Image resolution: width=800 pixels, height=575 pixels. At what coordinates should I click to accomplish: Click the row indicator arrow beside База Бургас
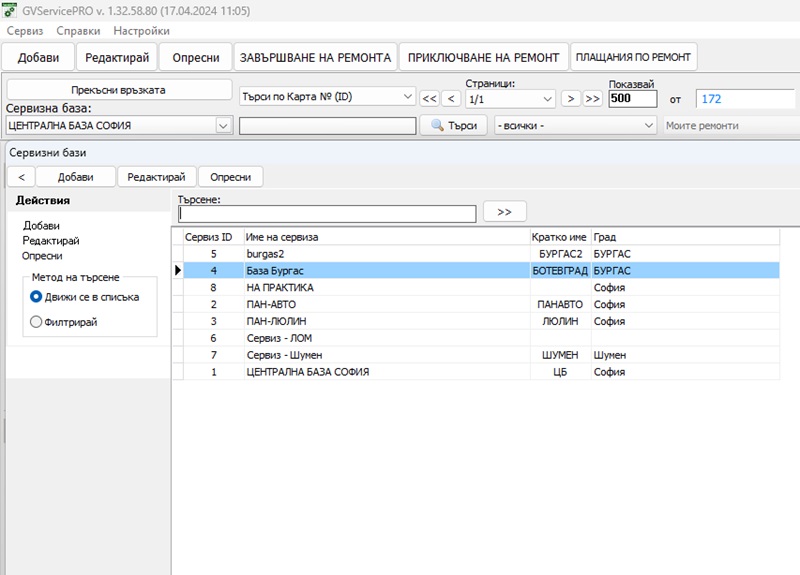point(178,270)
